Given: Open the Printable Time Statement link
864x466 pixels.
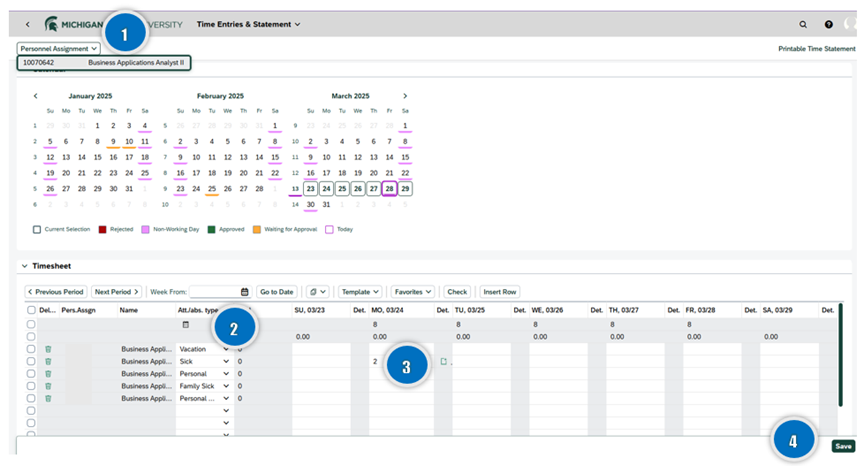Looking at the screenshot, I should click(816, 48).
